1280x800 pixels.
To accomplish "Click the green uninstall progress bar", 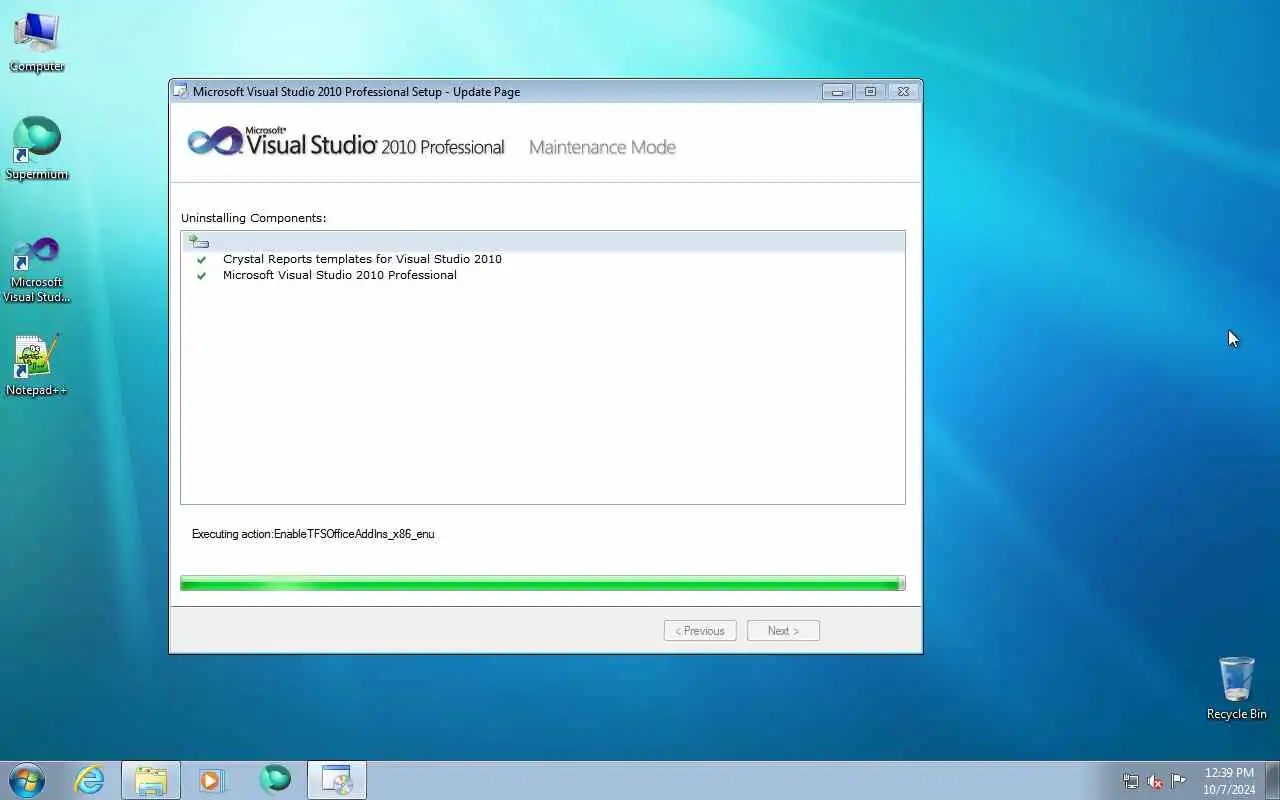I will click(543, 583).
